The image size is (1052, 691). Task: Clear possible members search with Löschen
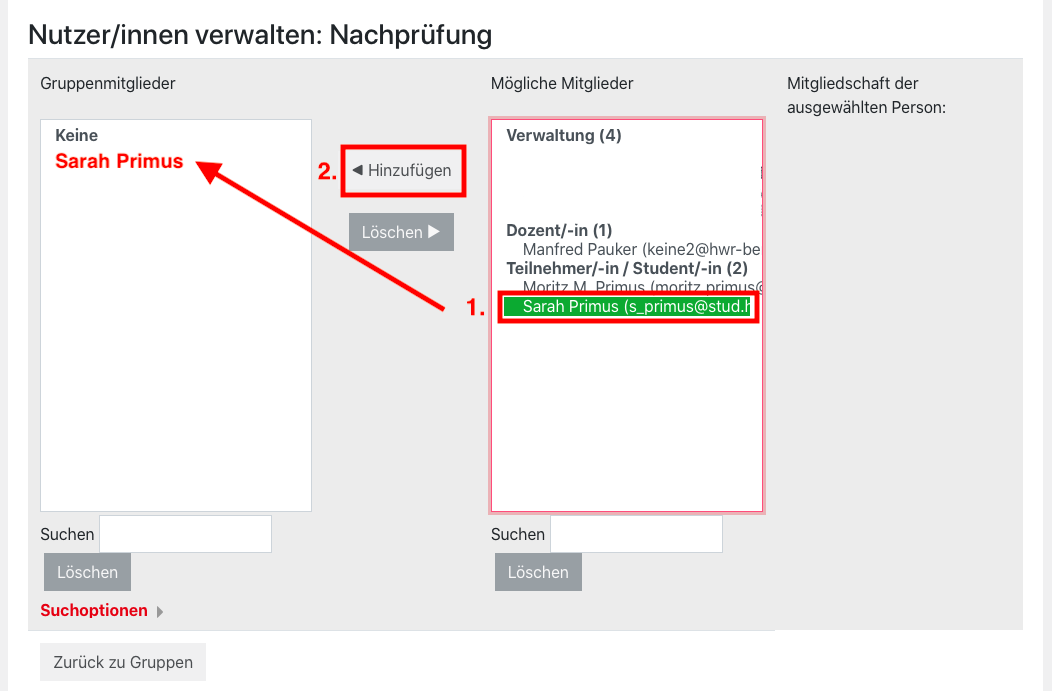[x=538, y=572]
